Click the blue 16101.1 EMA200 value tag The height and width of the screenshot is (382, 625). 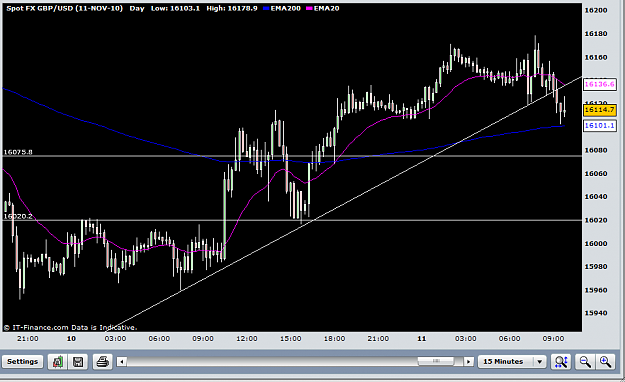[x=599, y=126]
